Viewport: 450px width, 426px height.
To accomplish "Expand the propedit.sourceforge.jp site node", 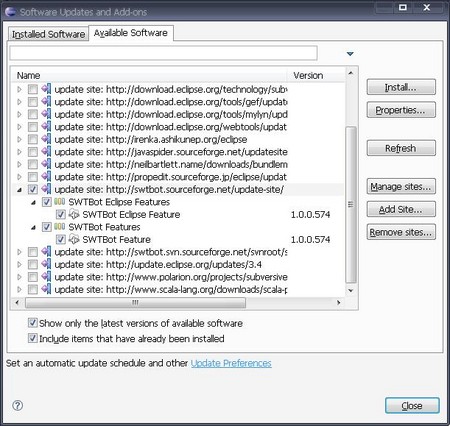I will click(x=19, y=177).
